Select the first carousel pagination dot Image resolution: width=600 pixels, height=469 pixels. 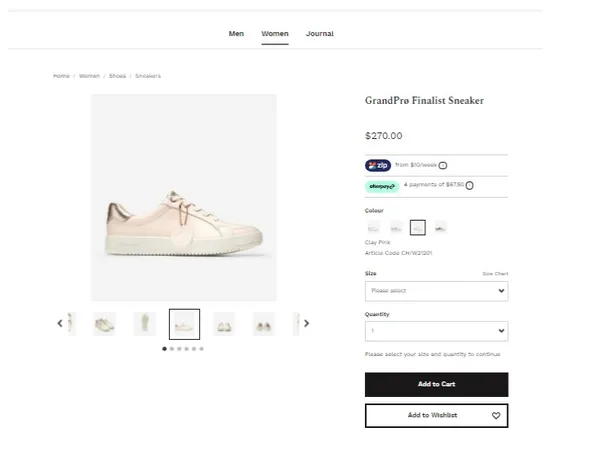click(164, 349)
